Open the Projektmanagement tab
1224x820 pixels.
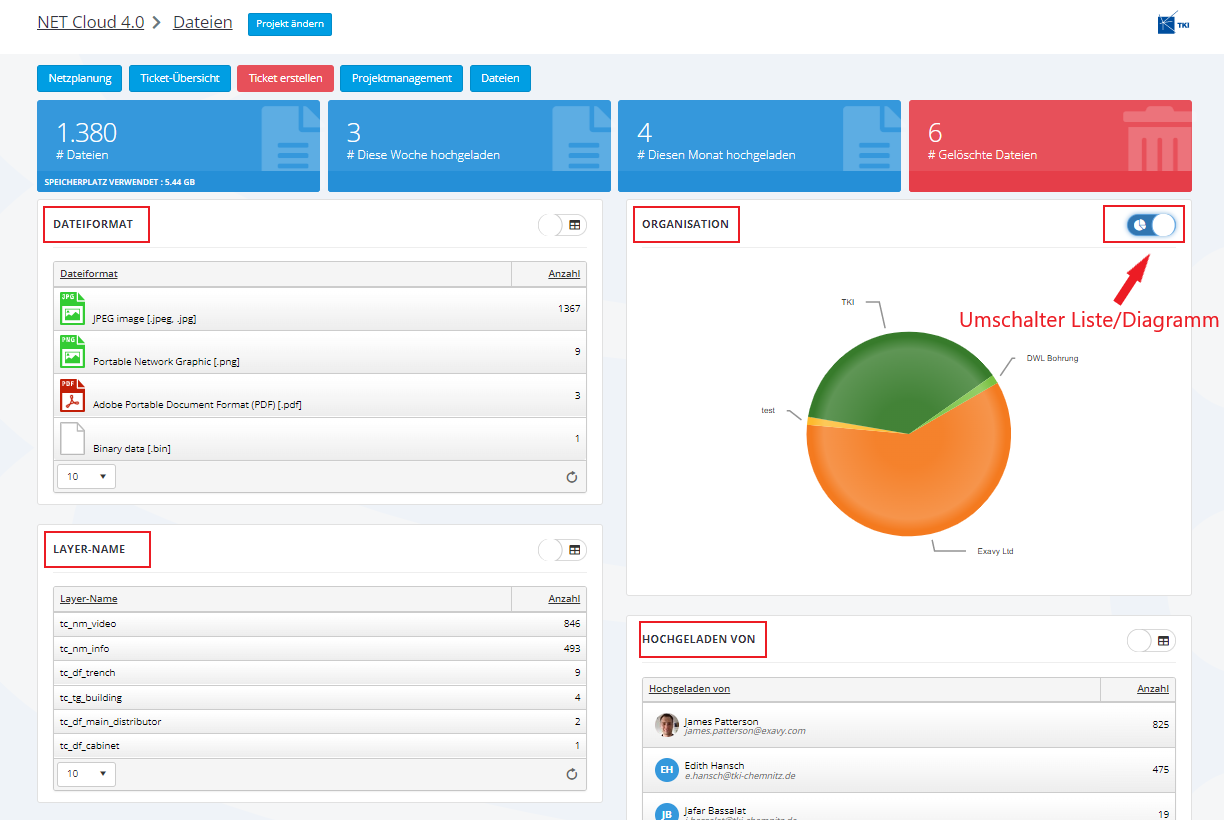coord(402,78)
